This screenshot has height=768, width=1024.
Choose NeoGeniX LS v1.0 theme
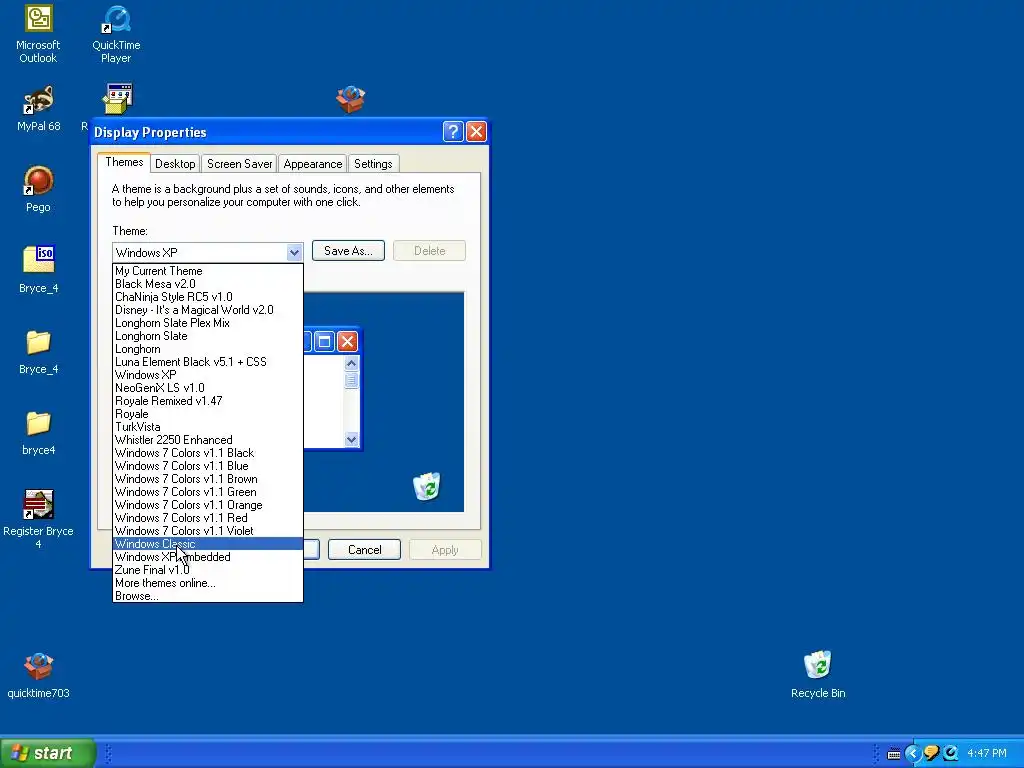point(208,388)
